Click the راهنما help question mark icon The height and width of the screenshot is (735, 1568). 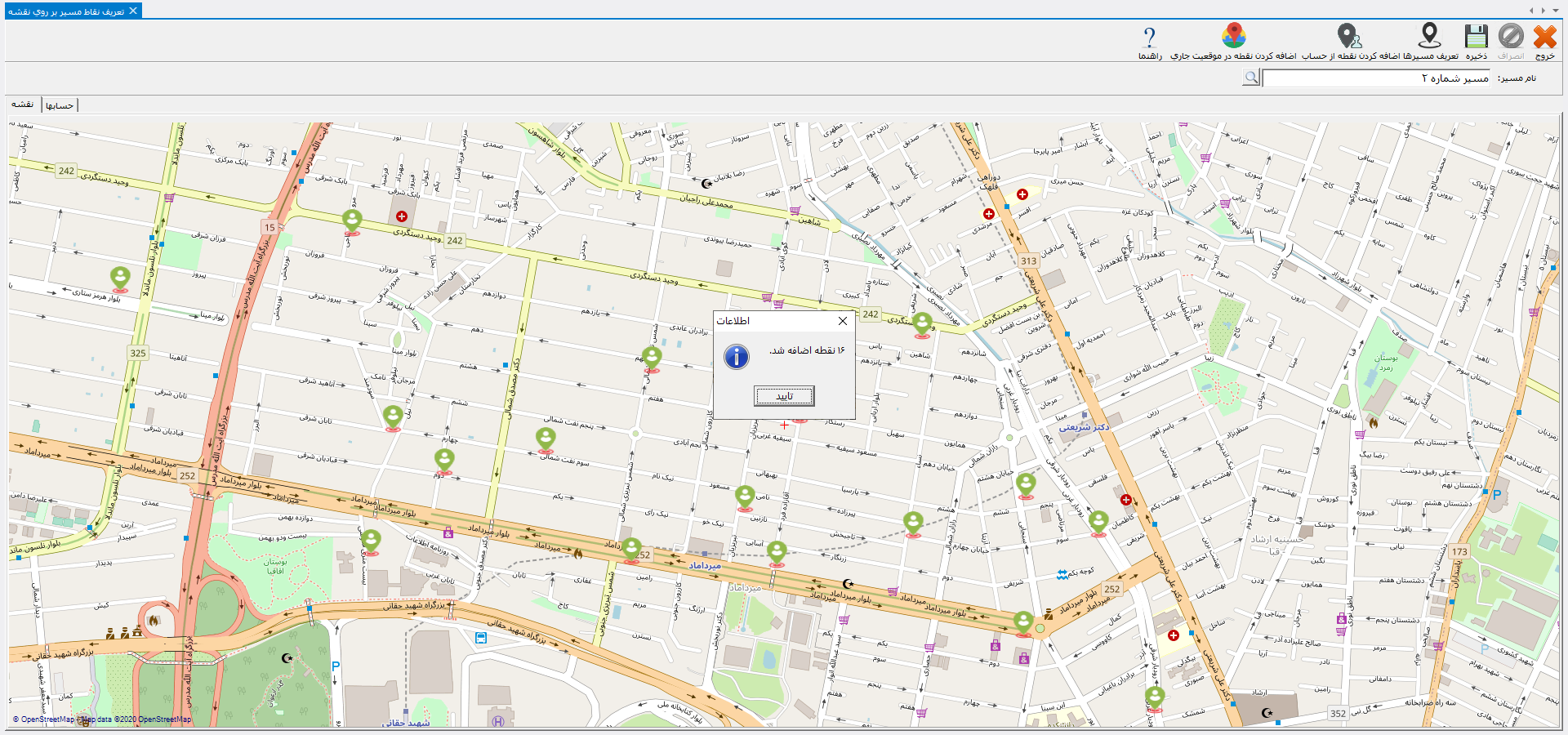(x=1149, y=38)
